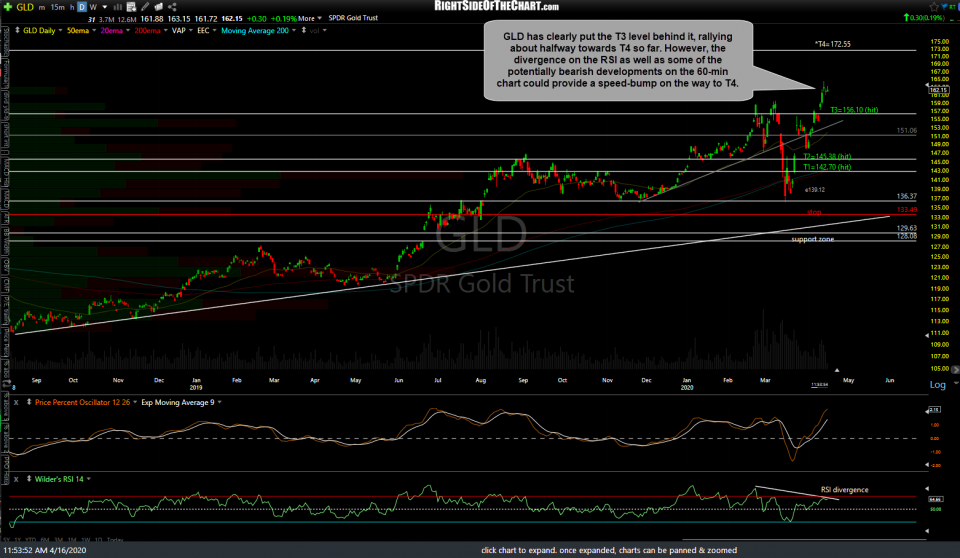Image resolution: width=960 pixels, height=558 pixels.
Task: Click the share chart icon
Action: coord(172,7)
